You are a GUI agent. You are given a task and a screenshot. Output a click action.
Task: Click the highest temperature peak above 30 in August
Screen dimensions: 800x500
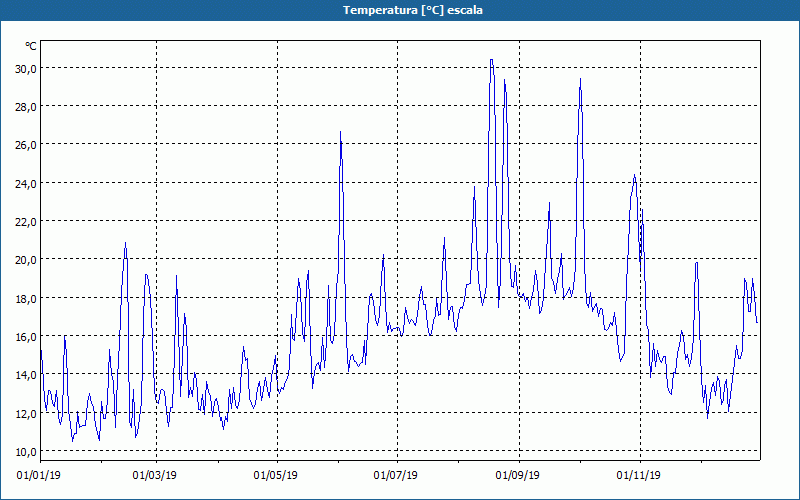491,60
